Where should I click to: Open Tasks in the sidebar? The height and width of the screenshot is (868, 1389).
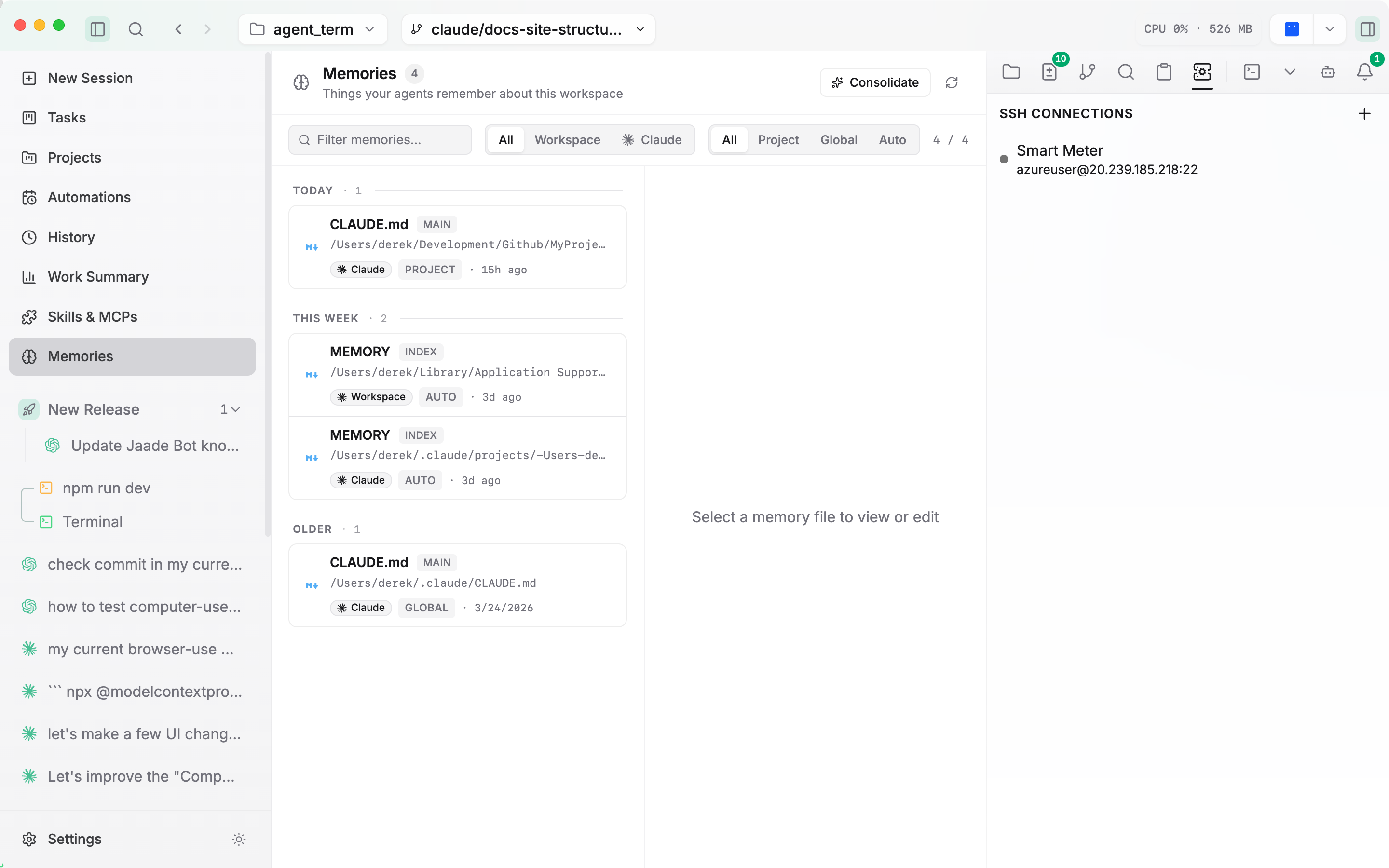pyautogui.click(x=132, y=118)
